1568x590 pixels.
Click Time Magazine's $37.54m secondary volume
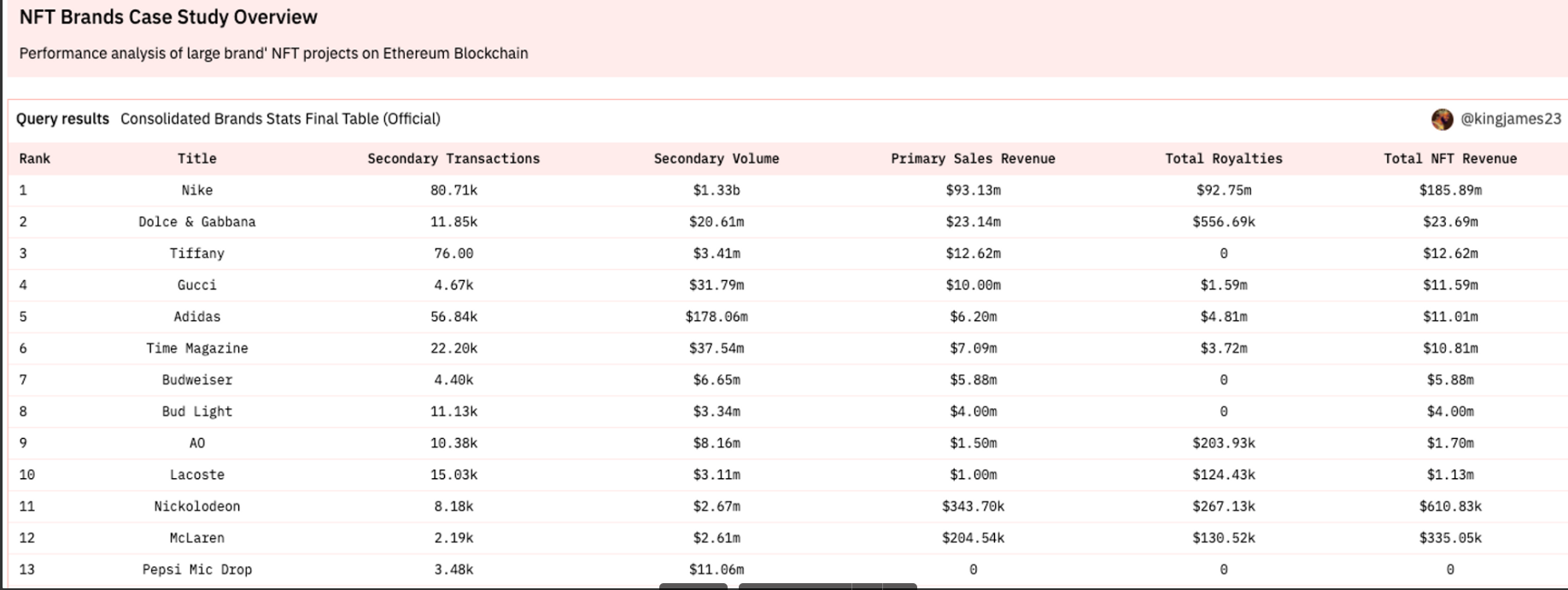[x=717, y=348]
